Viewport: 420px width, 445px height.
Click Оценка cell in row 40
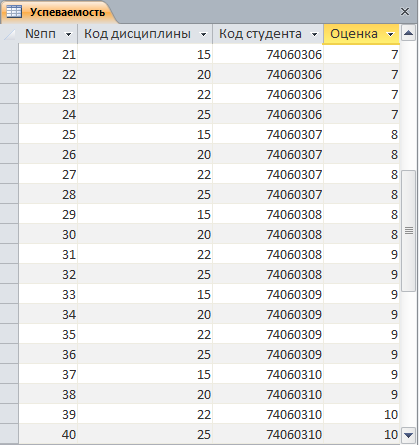tap(361, 434)
